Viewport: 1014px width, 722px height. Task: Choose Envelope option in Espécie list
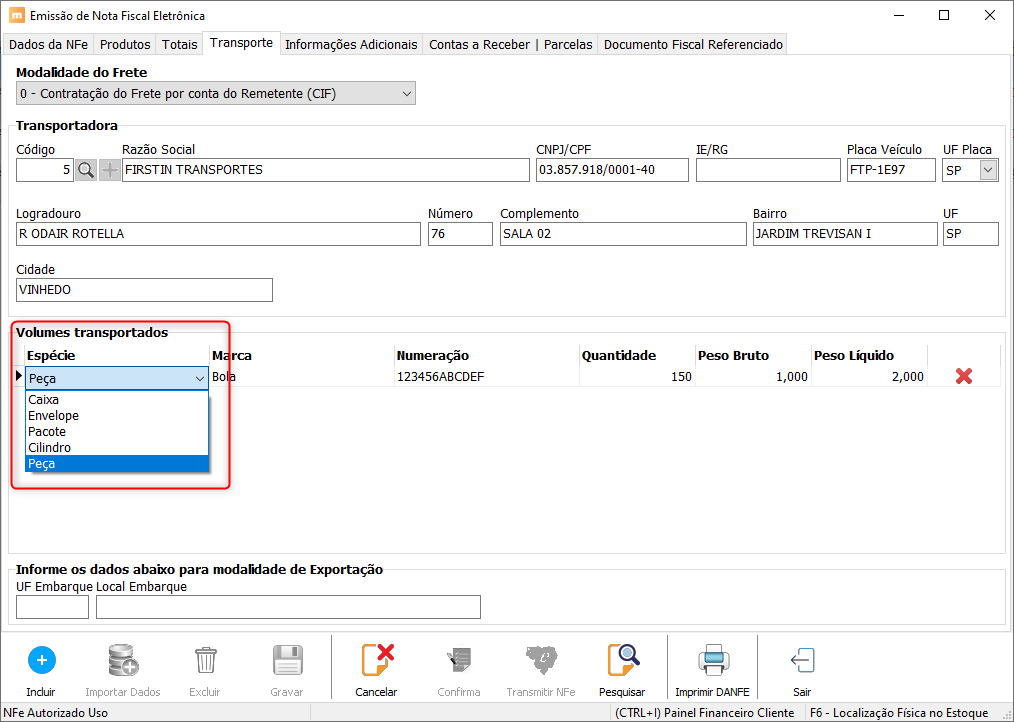tap(54, 416)
